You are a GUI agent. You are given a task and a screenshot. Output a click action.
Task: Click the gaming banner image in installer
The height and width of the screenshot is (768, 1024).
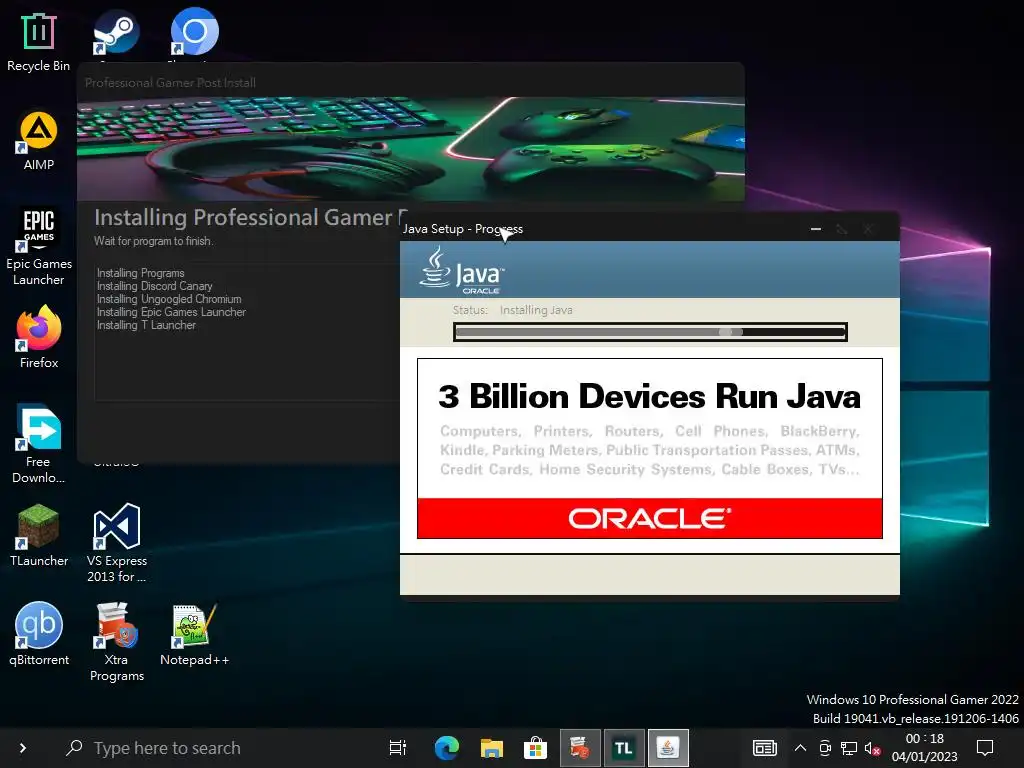point(411,149)
